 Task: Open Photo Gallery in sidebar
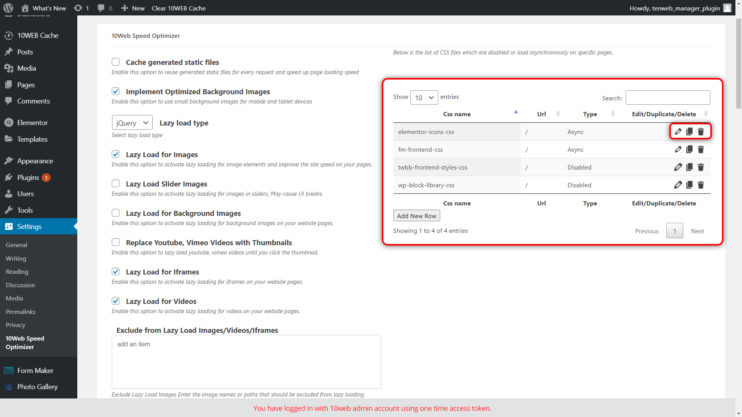pyautogui.click(x=38, y=387)
